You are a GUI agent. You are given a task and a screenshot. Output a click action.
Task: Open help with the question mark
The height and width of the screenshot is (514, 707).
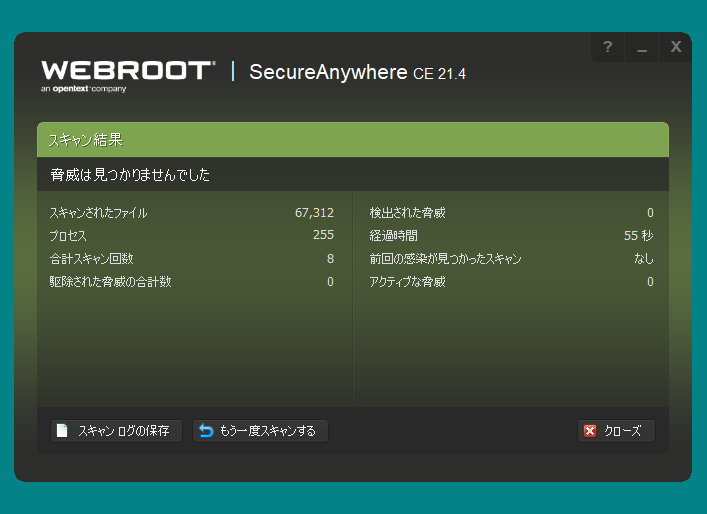[x=608, y=46]
